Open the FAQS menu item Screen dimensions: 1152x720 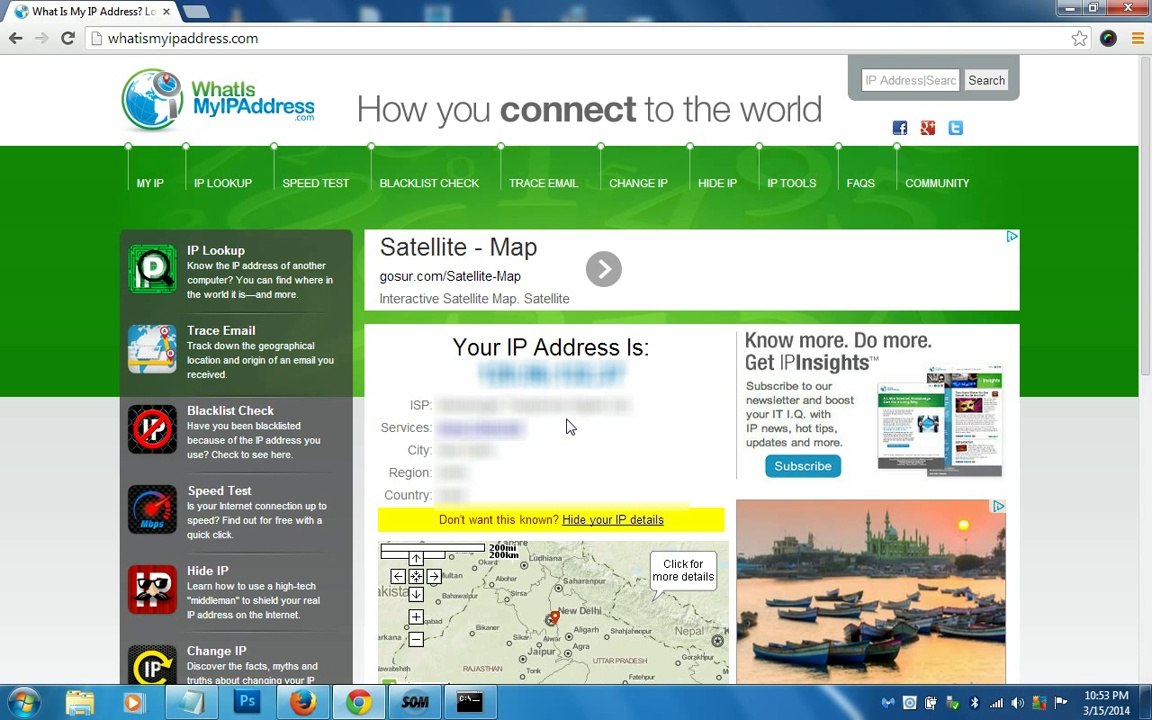(x=860, y=183)
